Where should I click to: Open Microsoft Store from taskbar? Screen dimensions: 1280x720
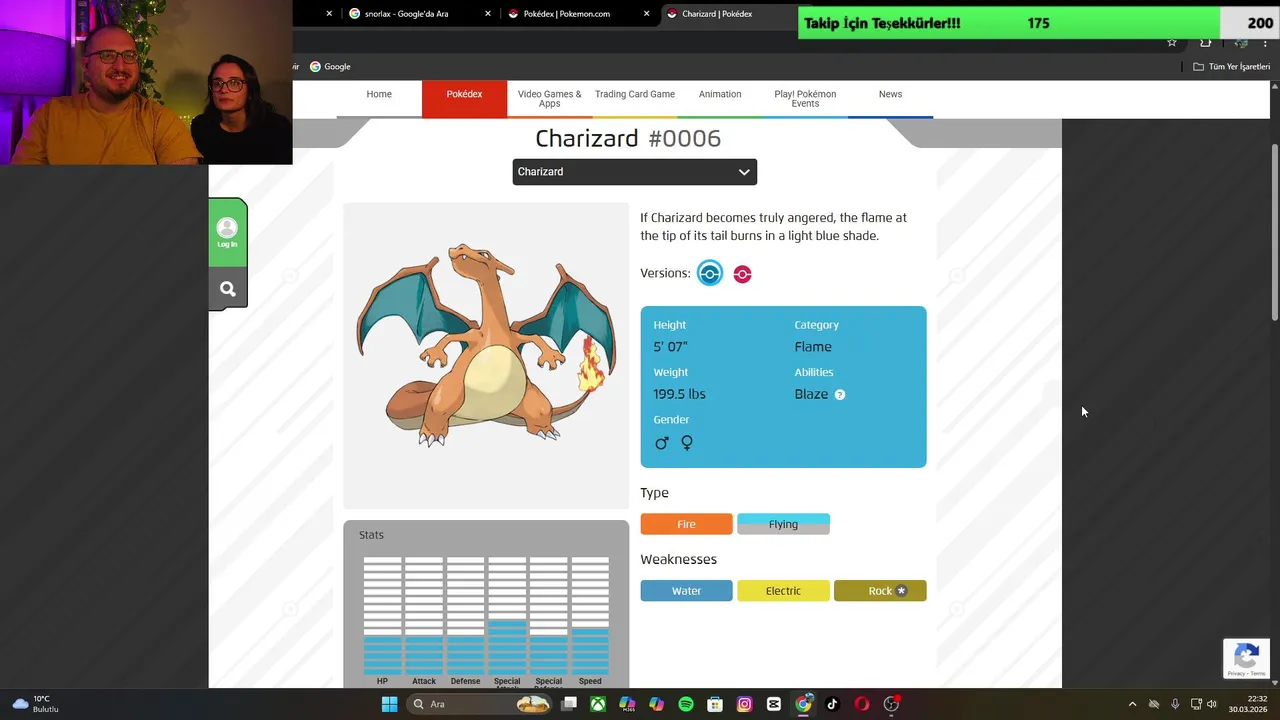click(715, 704)
